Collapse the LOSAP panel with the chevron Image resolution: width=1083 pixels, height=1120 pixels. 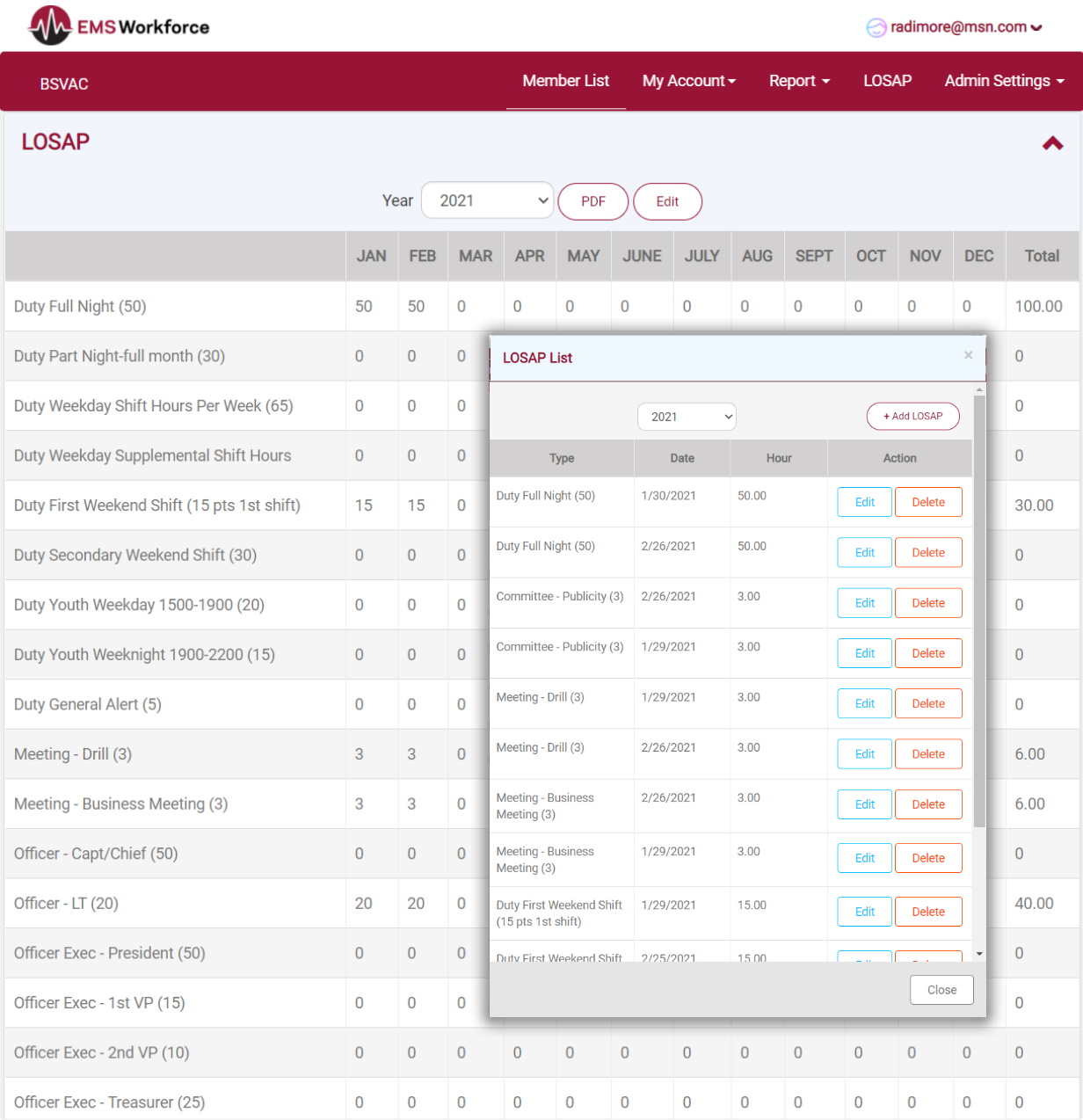[x=1052, y=143]
